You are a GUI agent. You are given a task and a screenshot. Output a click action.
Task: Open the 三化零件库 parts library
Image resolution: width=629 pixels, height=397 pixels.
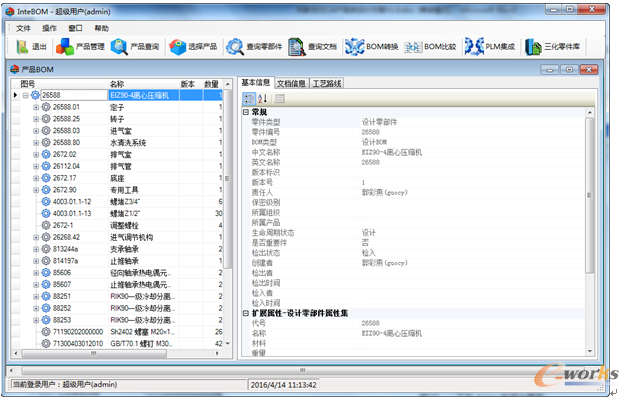[533, 47]
